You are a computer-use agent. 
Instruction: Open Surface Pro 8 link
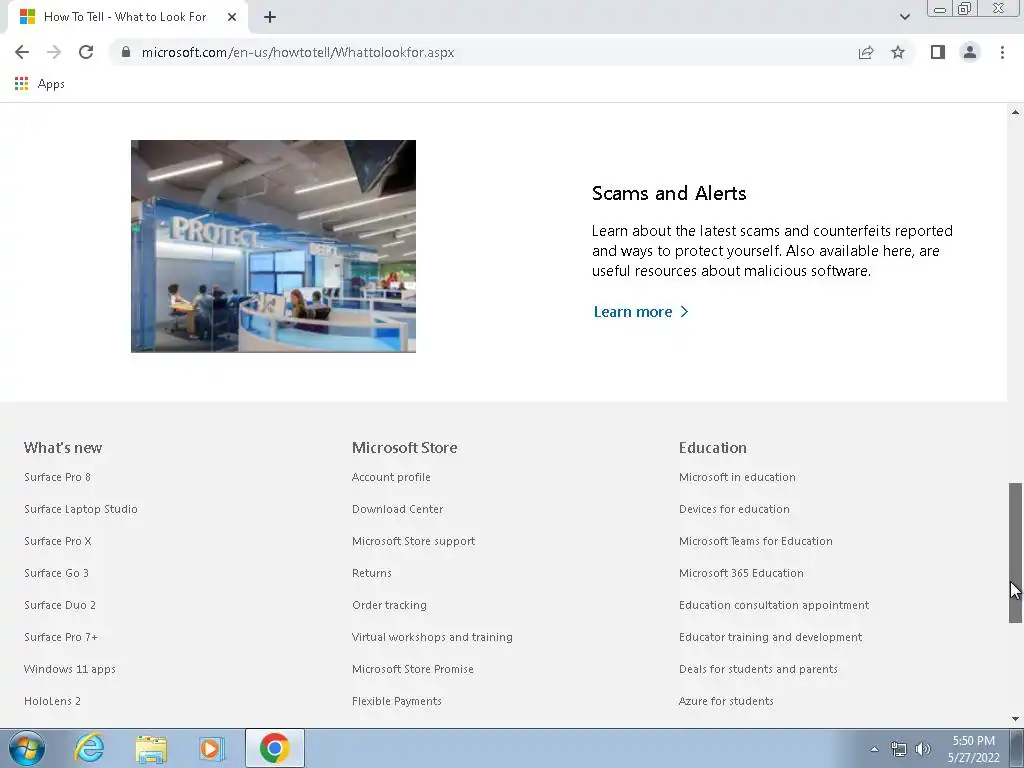click(x=57, y=477)
